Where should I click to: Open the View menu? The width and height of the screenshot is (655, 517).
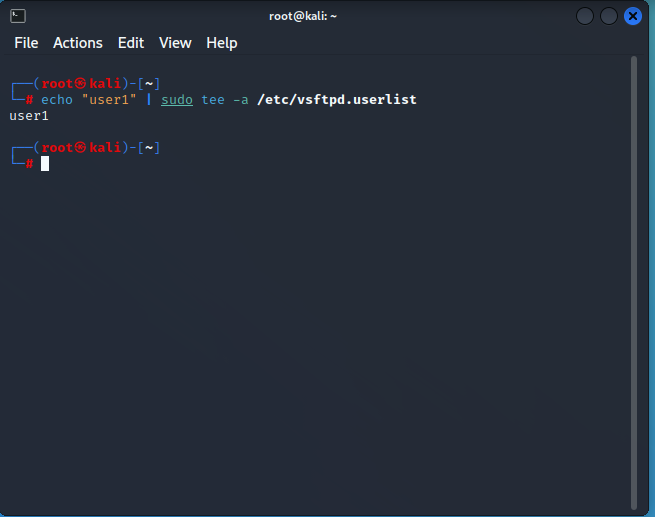pyautogui.click(x=175, y=43)
